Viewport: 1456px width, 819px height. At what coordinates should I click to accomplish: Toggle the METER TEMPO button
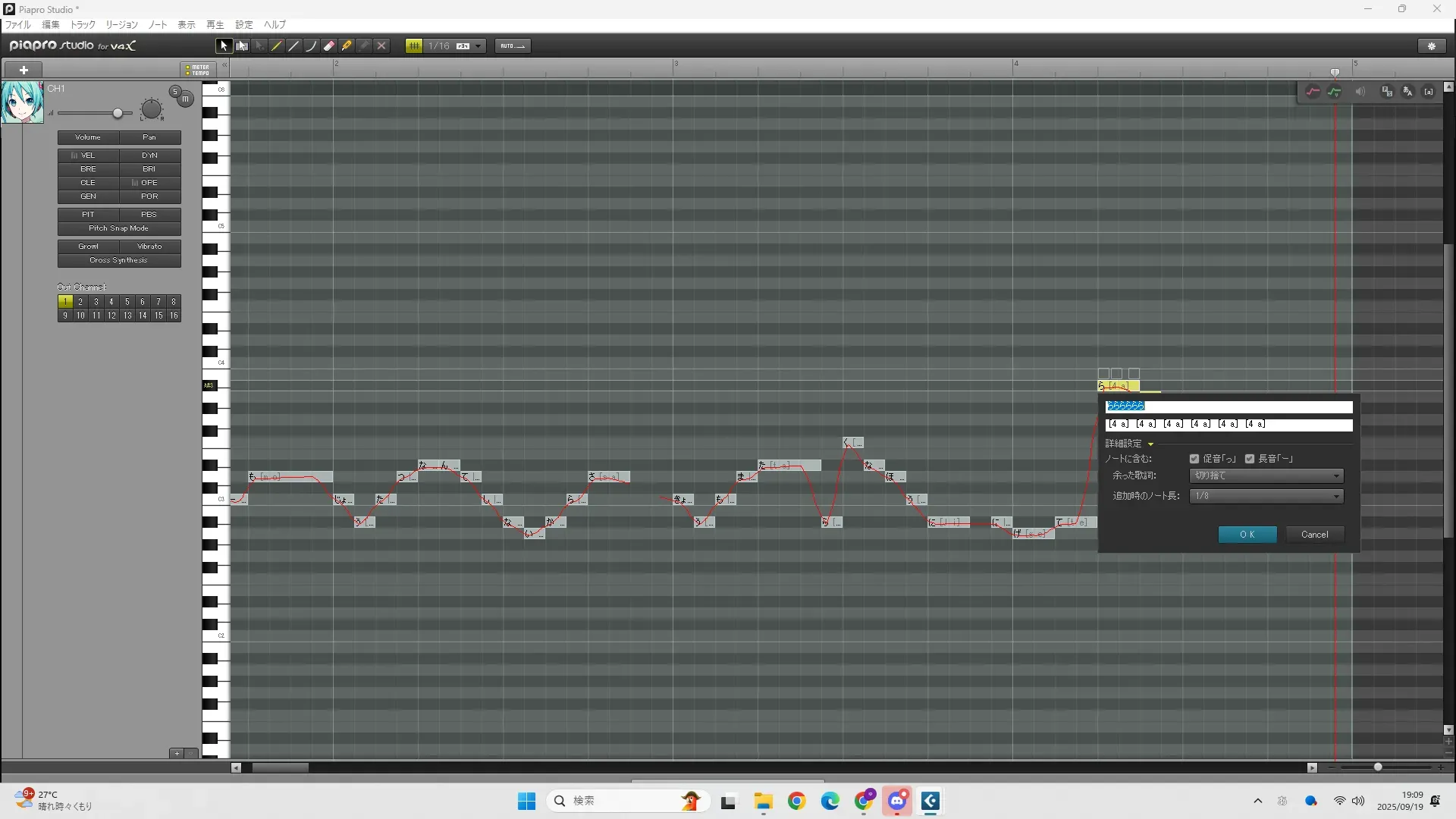point(198,70)
